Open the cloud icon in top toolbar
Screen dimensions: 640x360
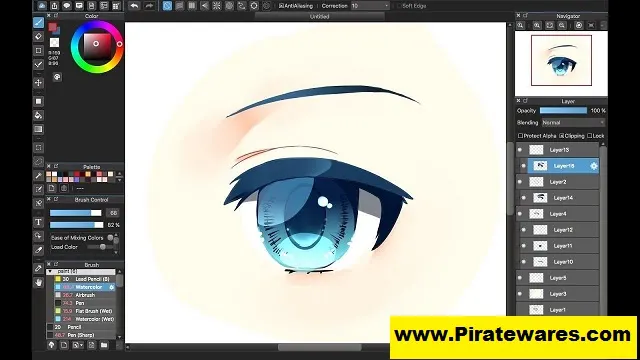[x=42, y=6]
